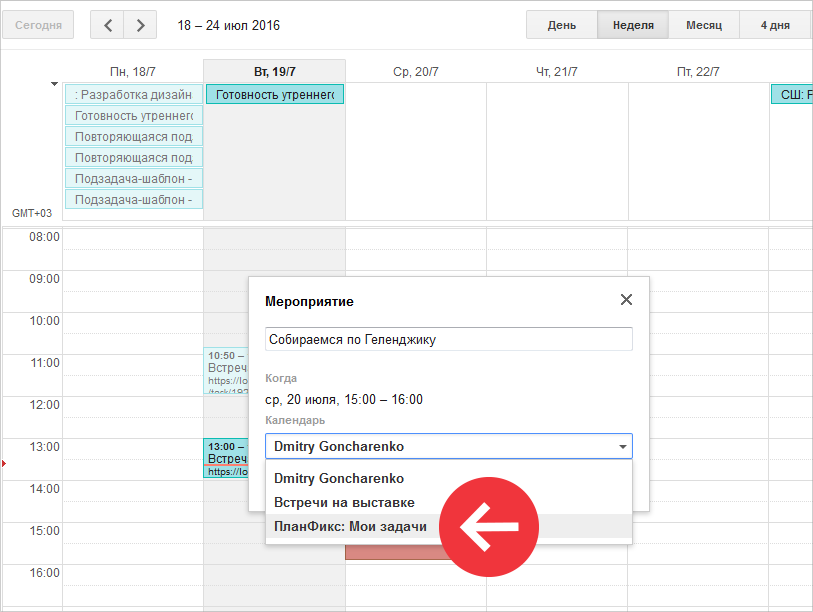Open the Календарь dropdown showing Dmitry Goncharenko
Image resolution: width=813 pixels, height=612 pixels.
click(448, 446)
